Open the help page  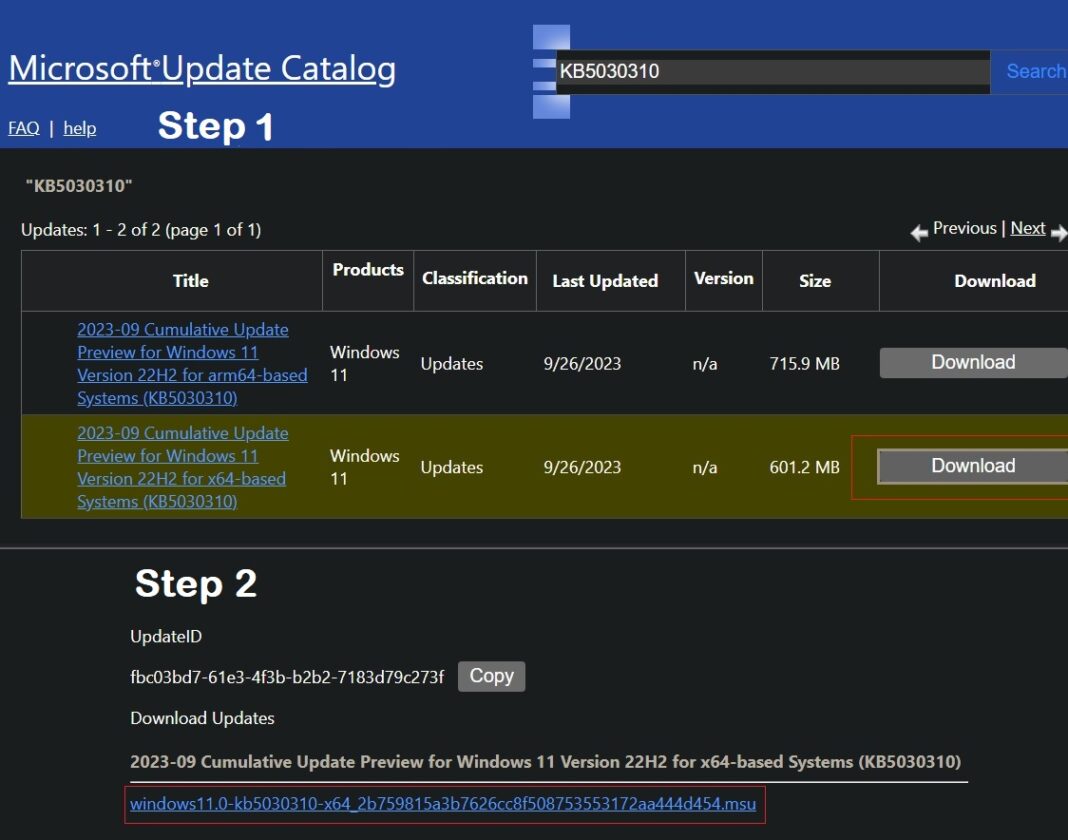click(x=79, y=128)
